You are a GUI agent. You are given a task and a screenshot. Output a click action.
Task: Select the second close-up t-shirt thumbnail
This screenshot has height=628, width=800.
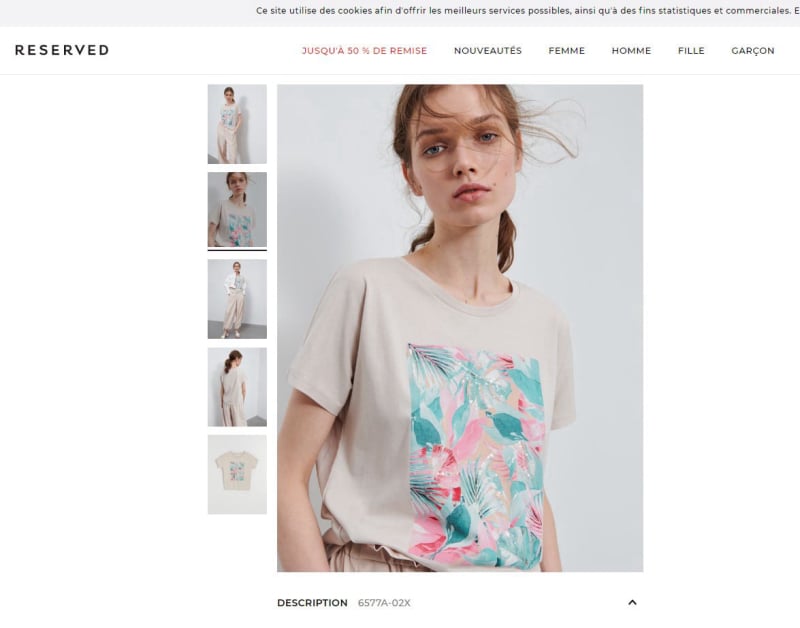pyautogui.click(x=237, y=210)
